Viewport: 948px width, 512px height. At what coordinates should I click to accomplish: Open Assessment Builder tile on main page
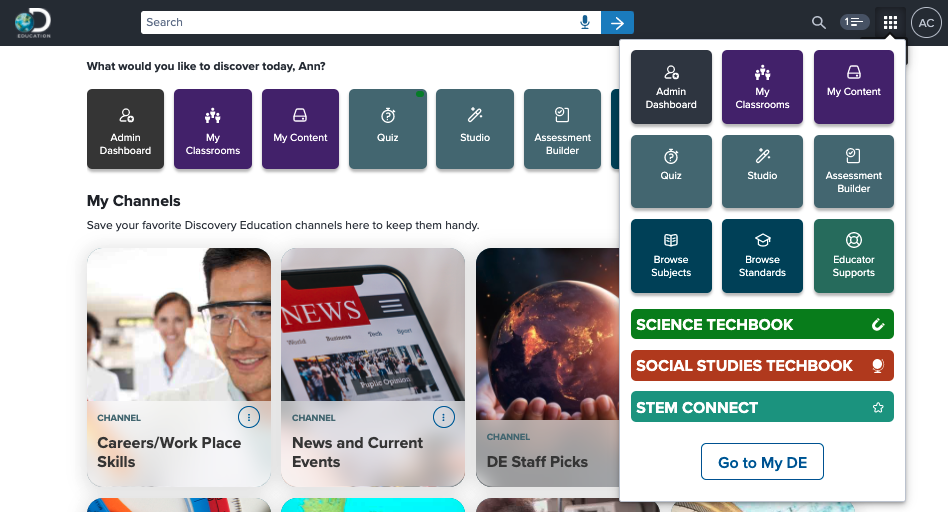click(562, 129)
